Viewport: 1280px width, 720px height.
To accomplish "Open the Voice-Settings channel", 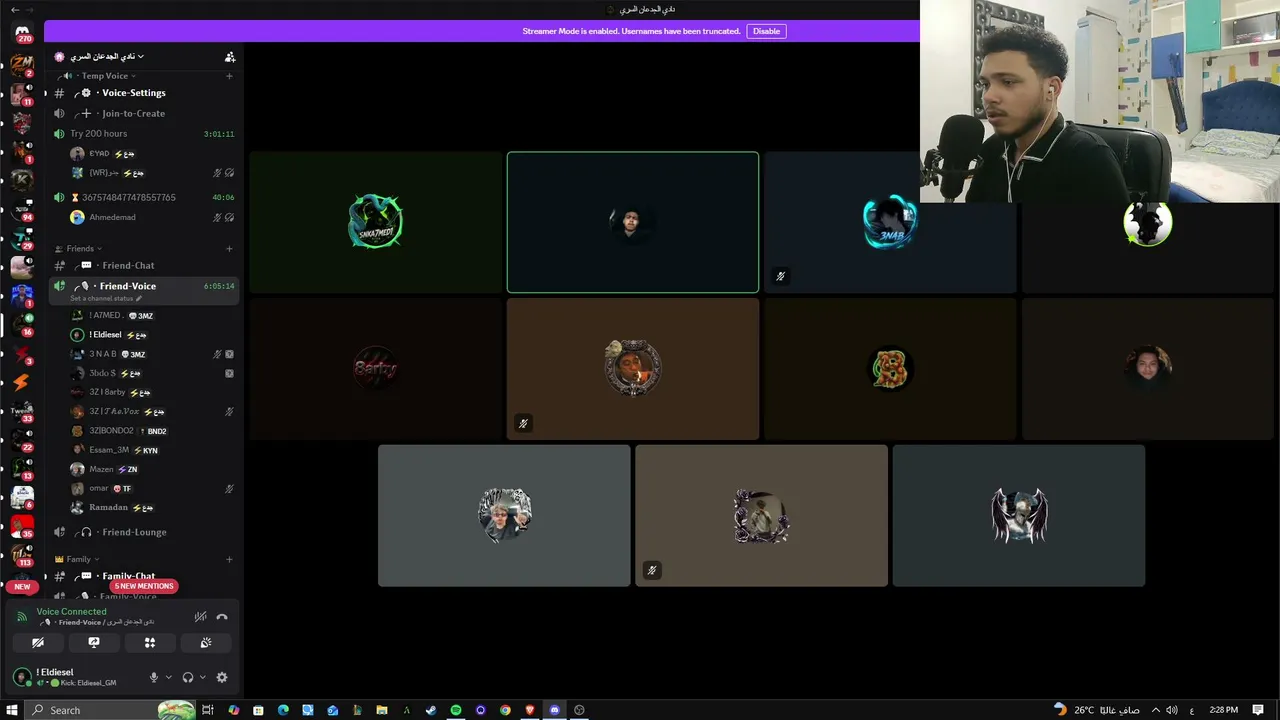I will point(143,93).
